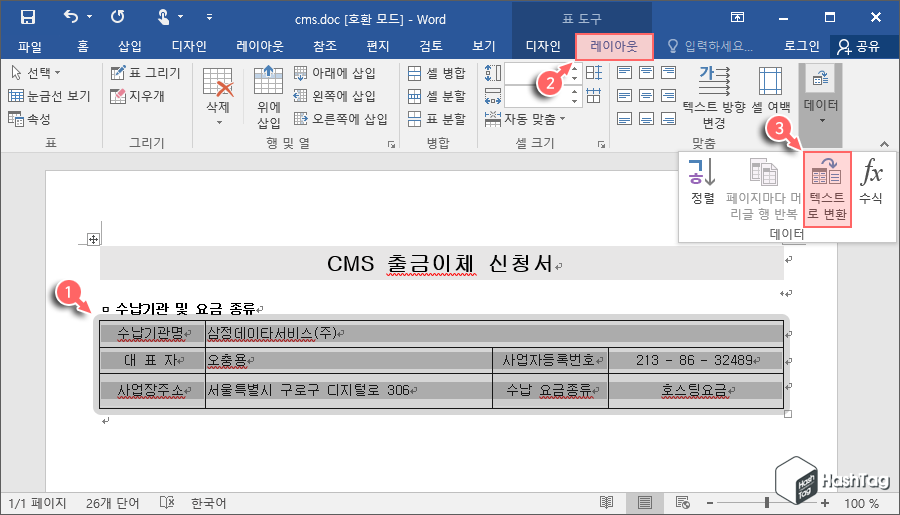Click 아래에 삽입 insert below
The image size is (900, 515).
click(x=335, y=73)
